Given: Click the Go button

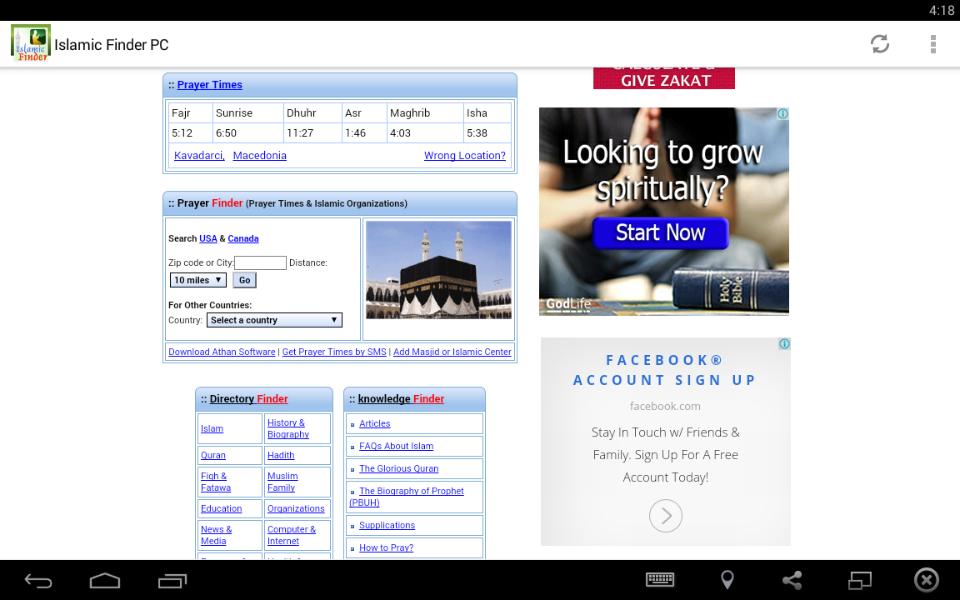Looking at the screenshot, I should coord(244,280).
